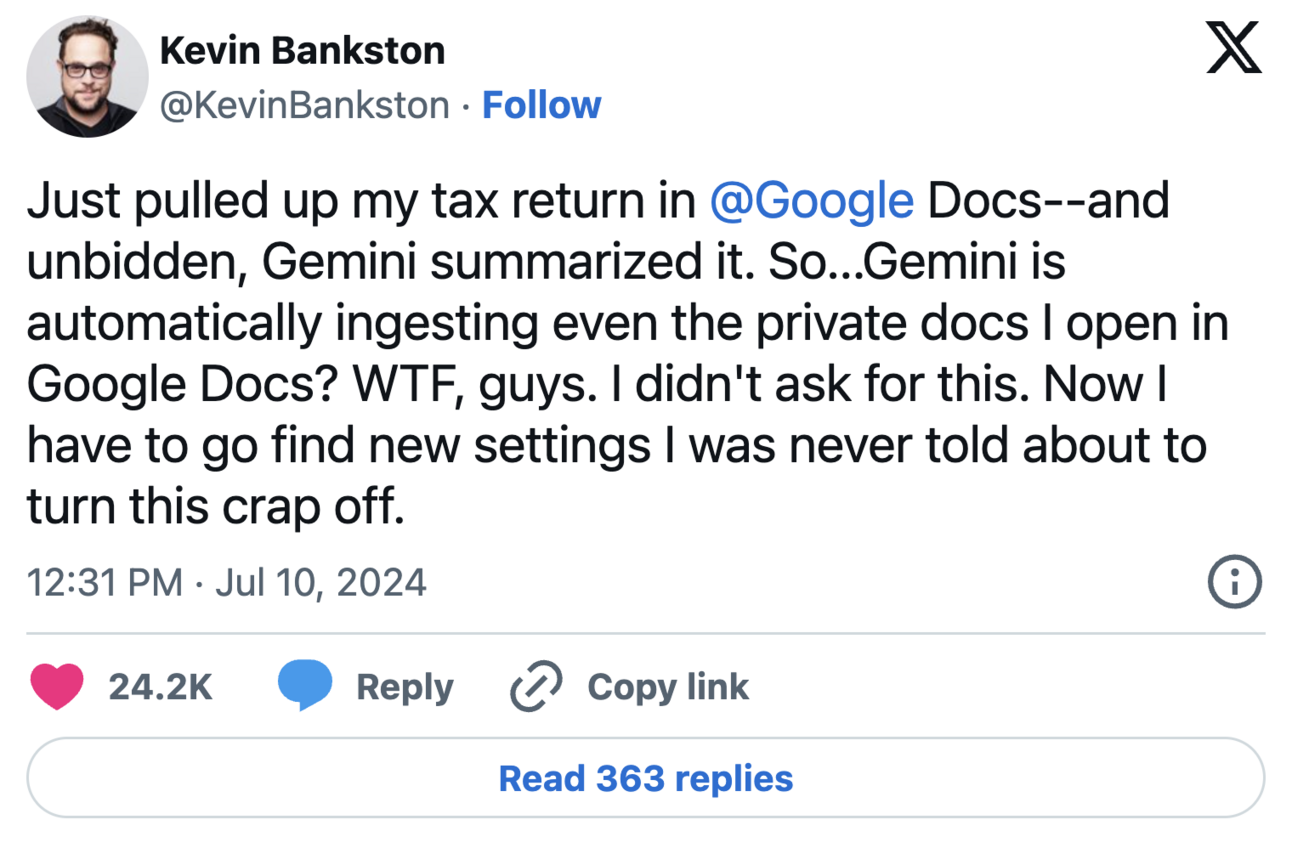Click the Follow button next to the handle
This screenshot has width=1292, height=848.
[x=541, y=104]
